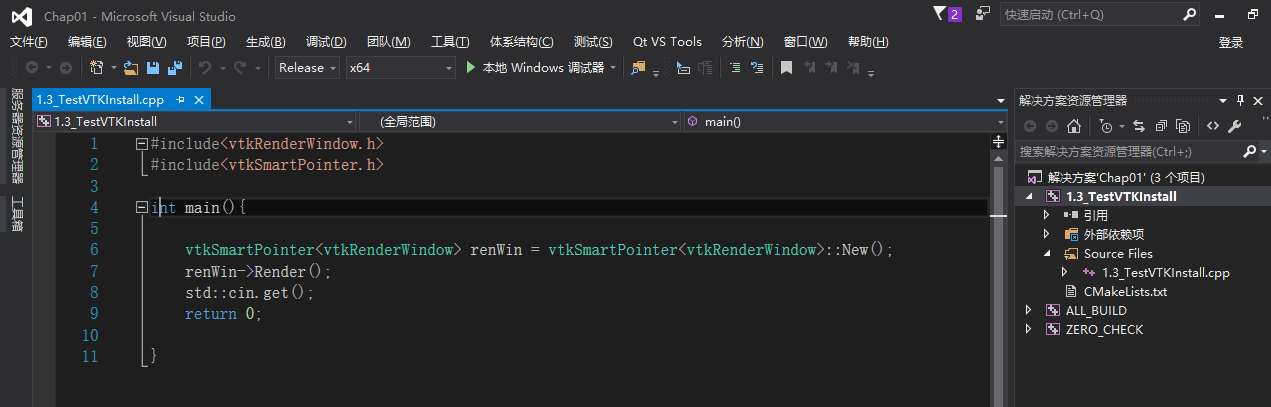Click the Undo arrow icon
The image size is (1271, 407).
click(x=205, y=68)
